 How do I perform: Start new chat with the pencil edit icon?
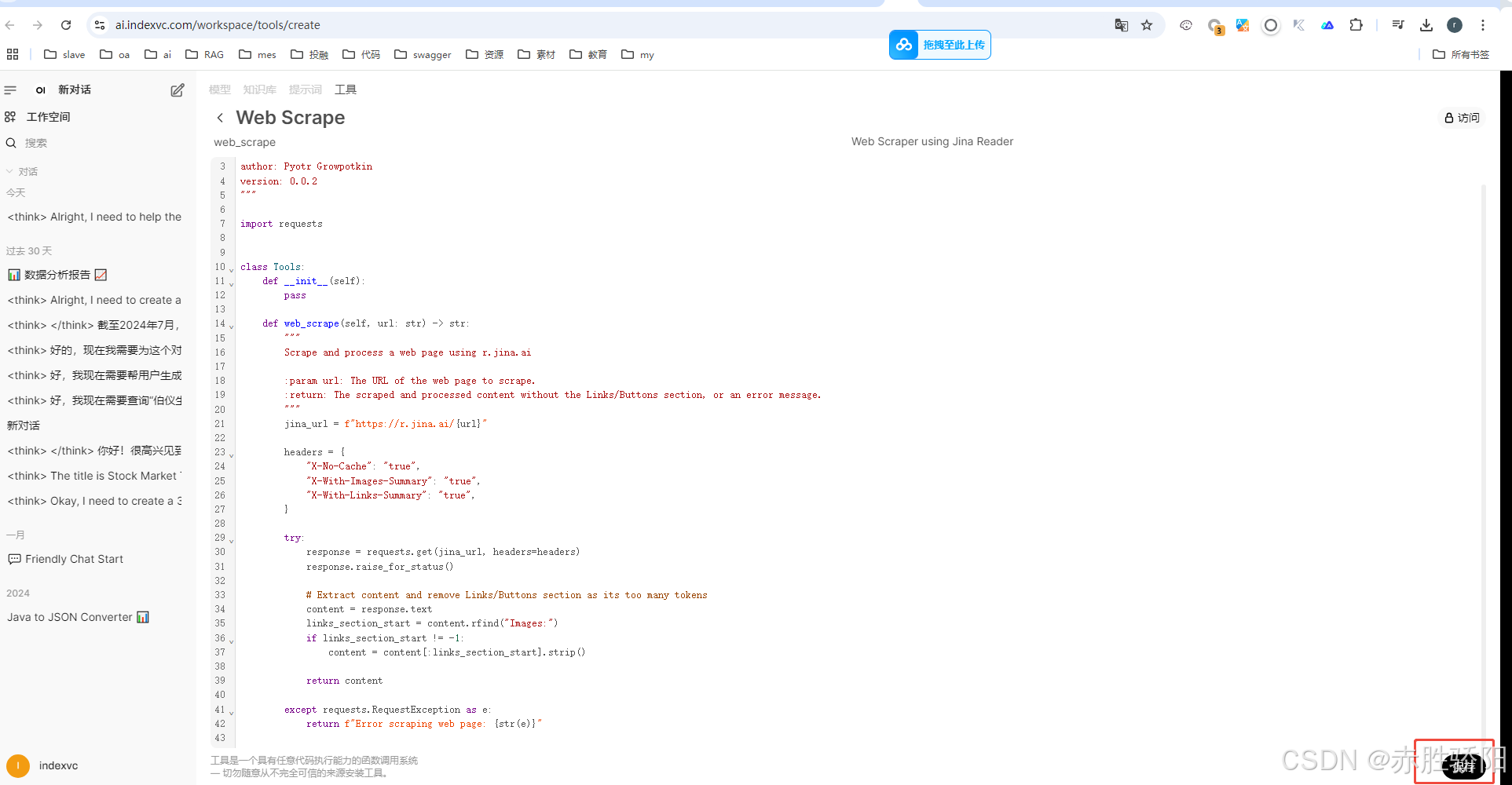pyautogui.click(x=178, y=90)
